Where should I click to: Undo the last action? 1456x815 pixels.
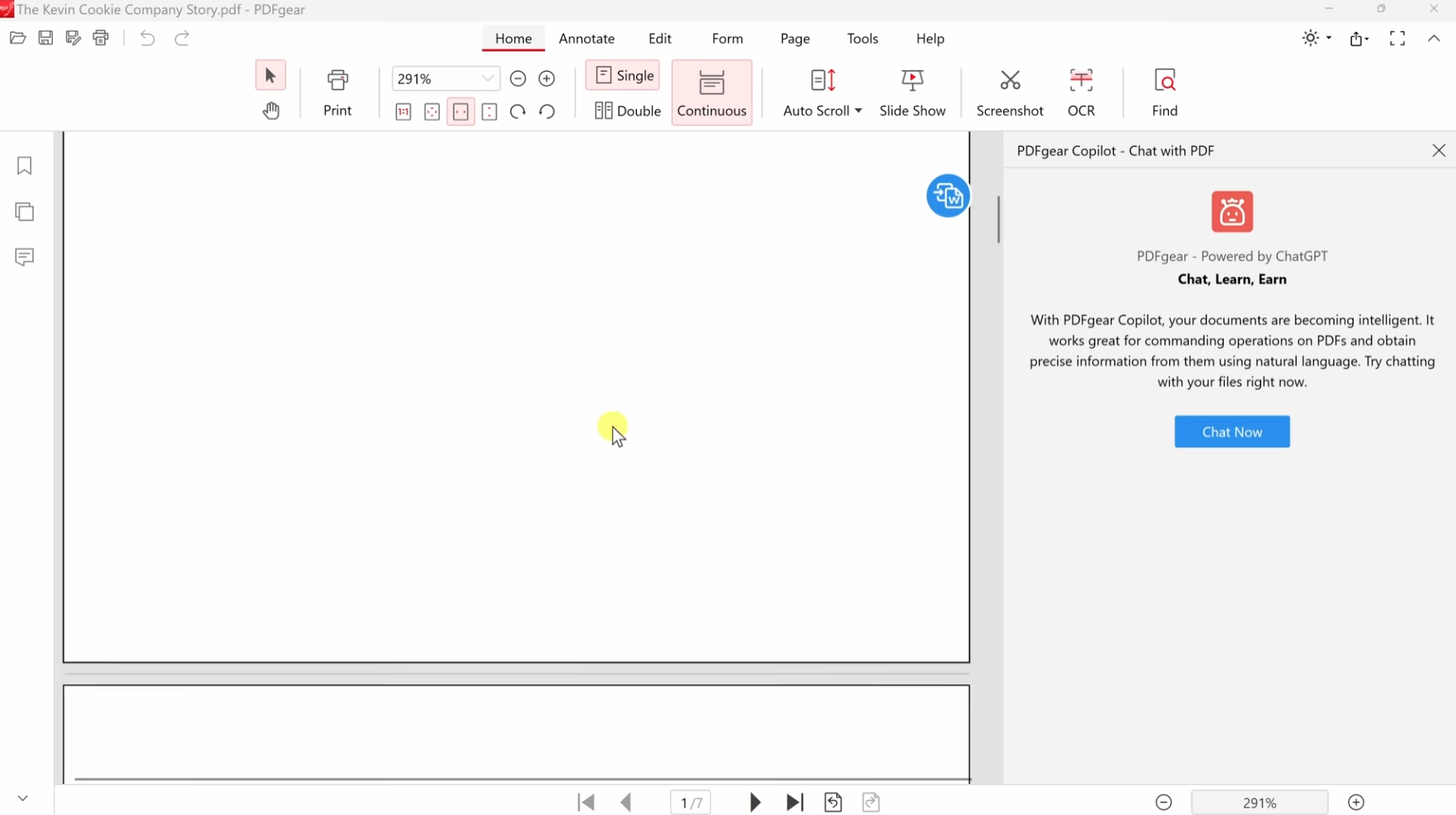click(x=147, y=38)
